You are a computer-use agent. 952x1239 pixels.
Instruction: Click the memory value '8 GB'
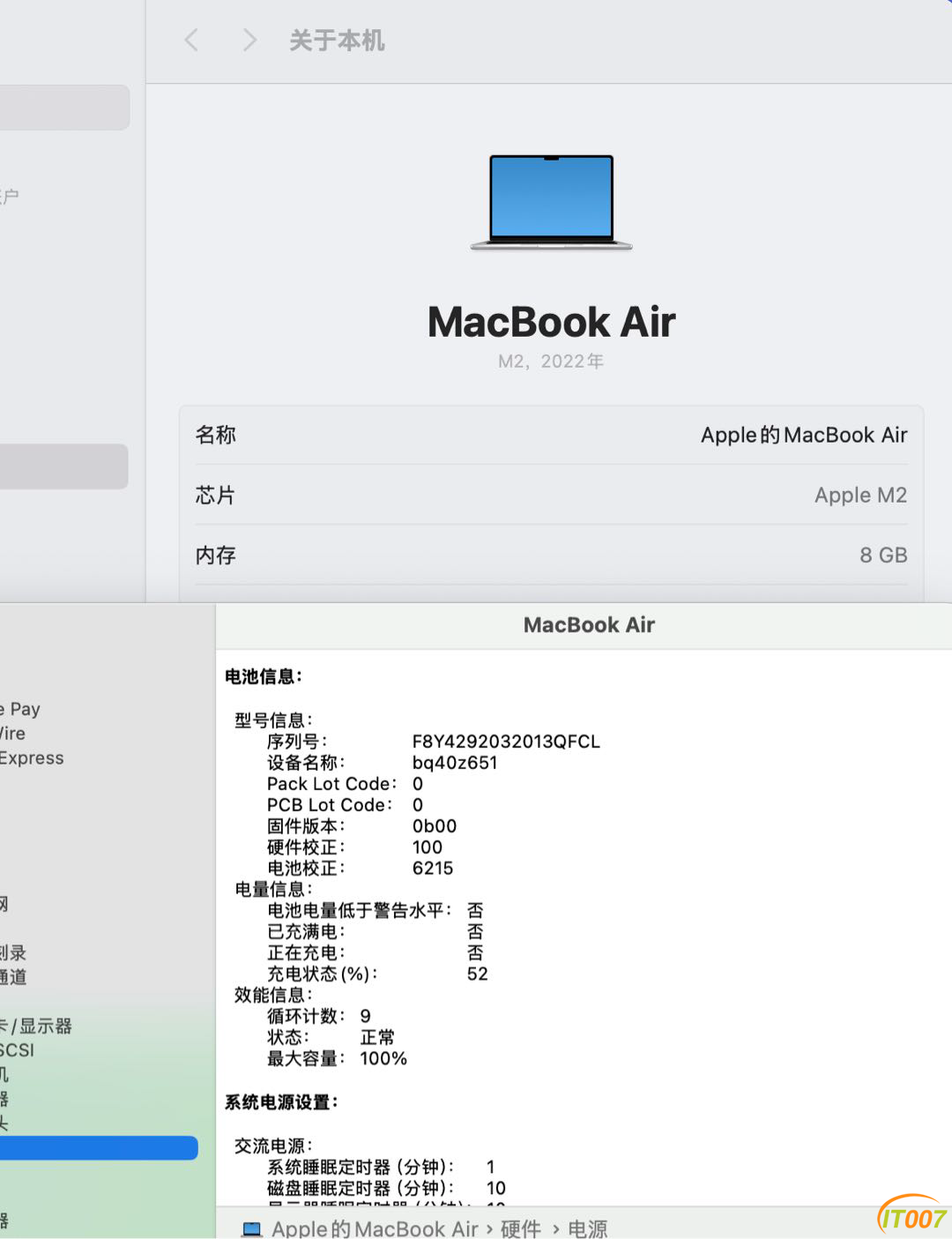click(x=883, y=555)
